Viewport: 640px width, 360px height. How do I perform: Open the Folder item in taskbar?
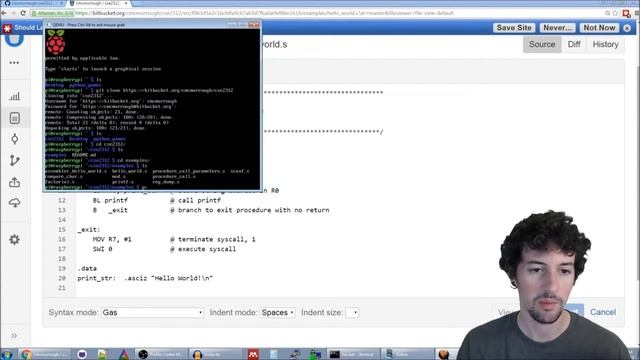pyautogui.click(x=407, y=354)
